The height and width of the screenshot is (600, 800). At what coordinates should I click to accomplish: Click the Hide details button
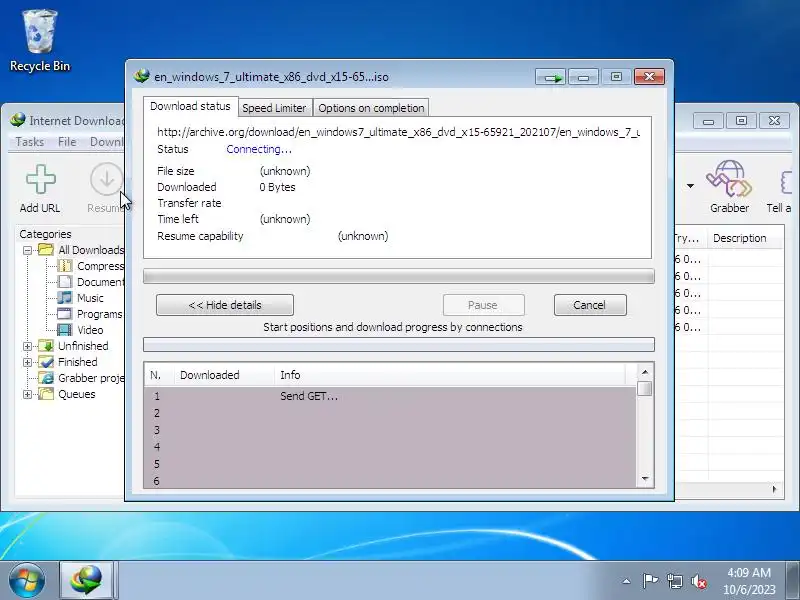[225, 305]
